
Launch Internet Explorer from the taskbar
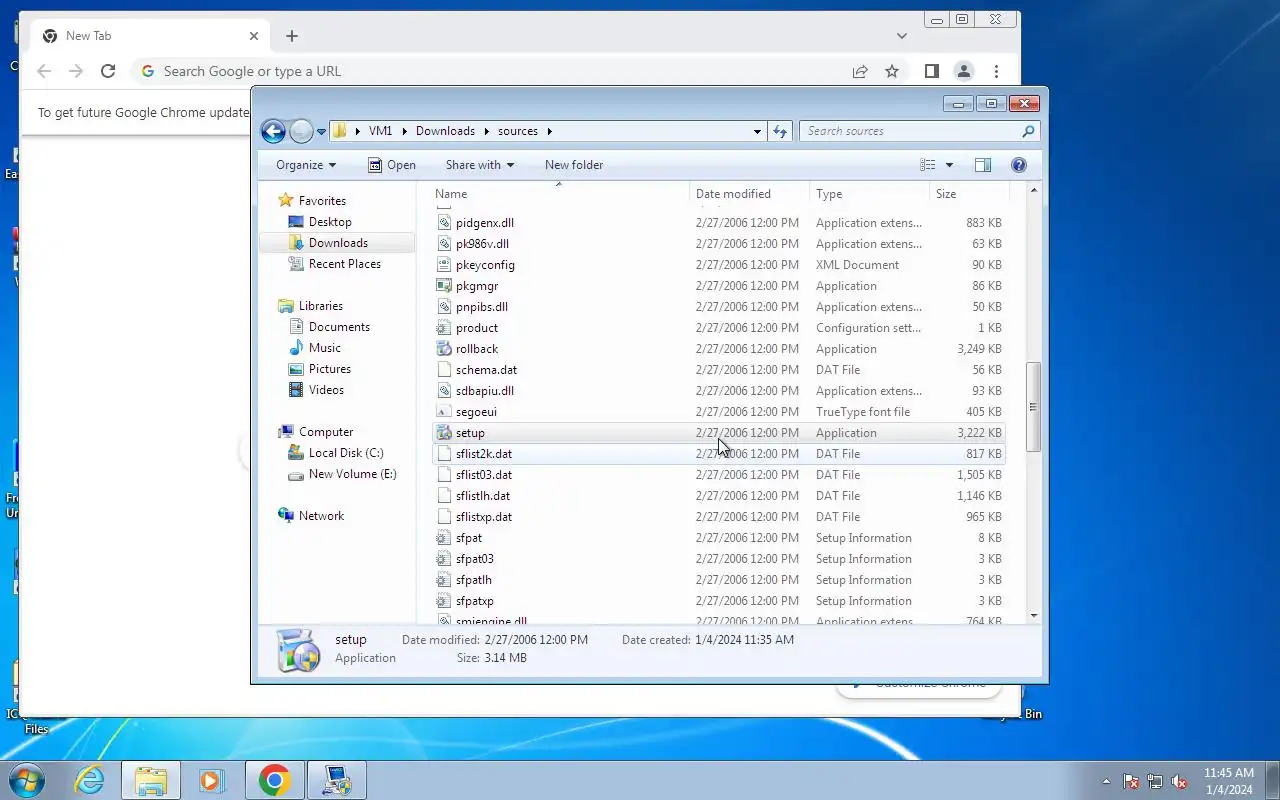(x=90, y=780)
